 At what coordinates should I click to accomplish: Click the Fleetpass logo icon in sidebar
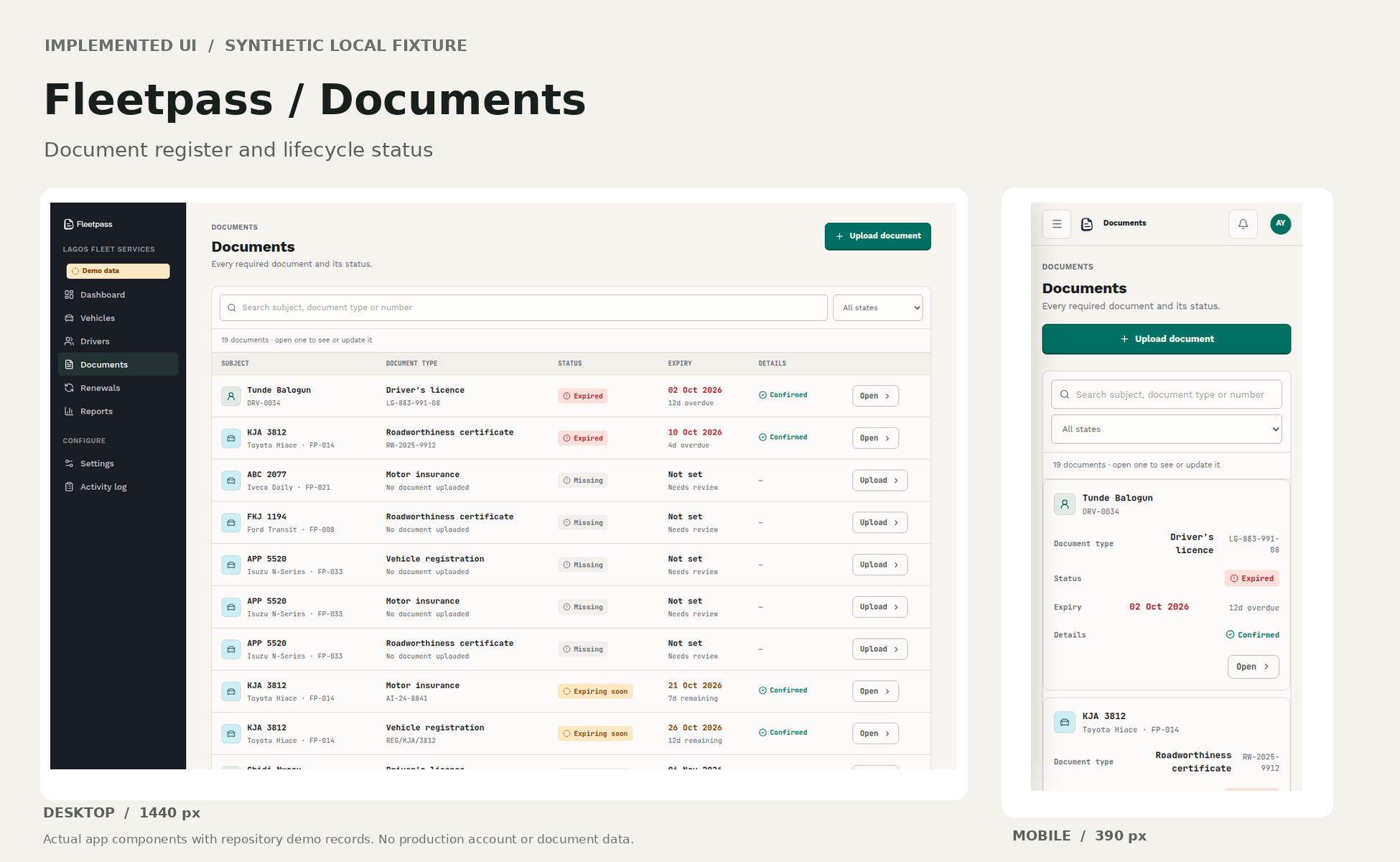point(69,224)
